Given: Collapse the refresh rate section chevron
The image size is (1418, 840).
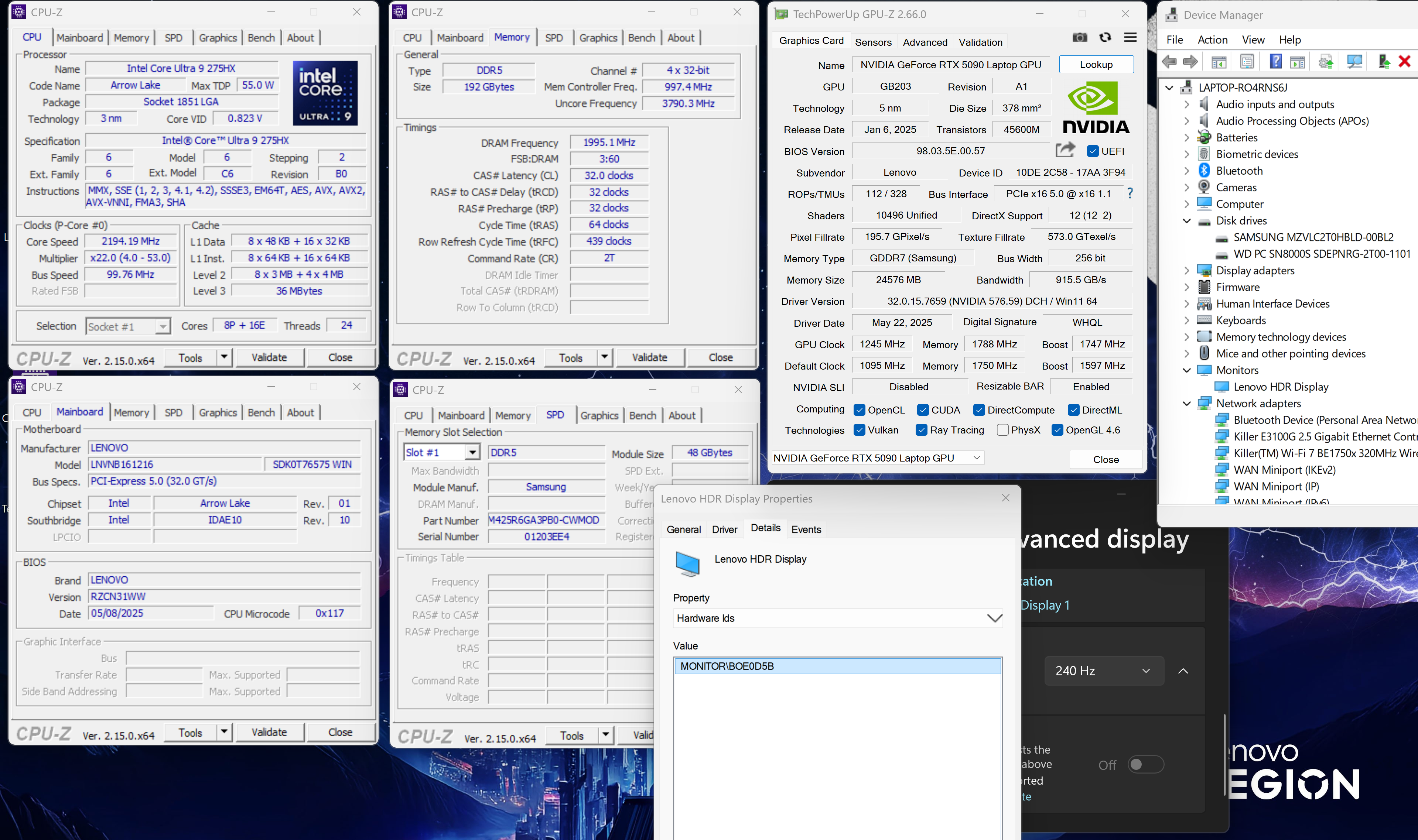Looking at the screenshot, I should [x=1183, y=671].
